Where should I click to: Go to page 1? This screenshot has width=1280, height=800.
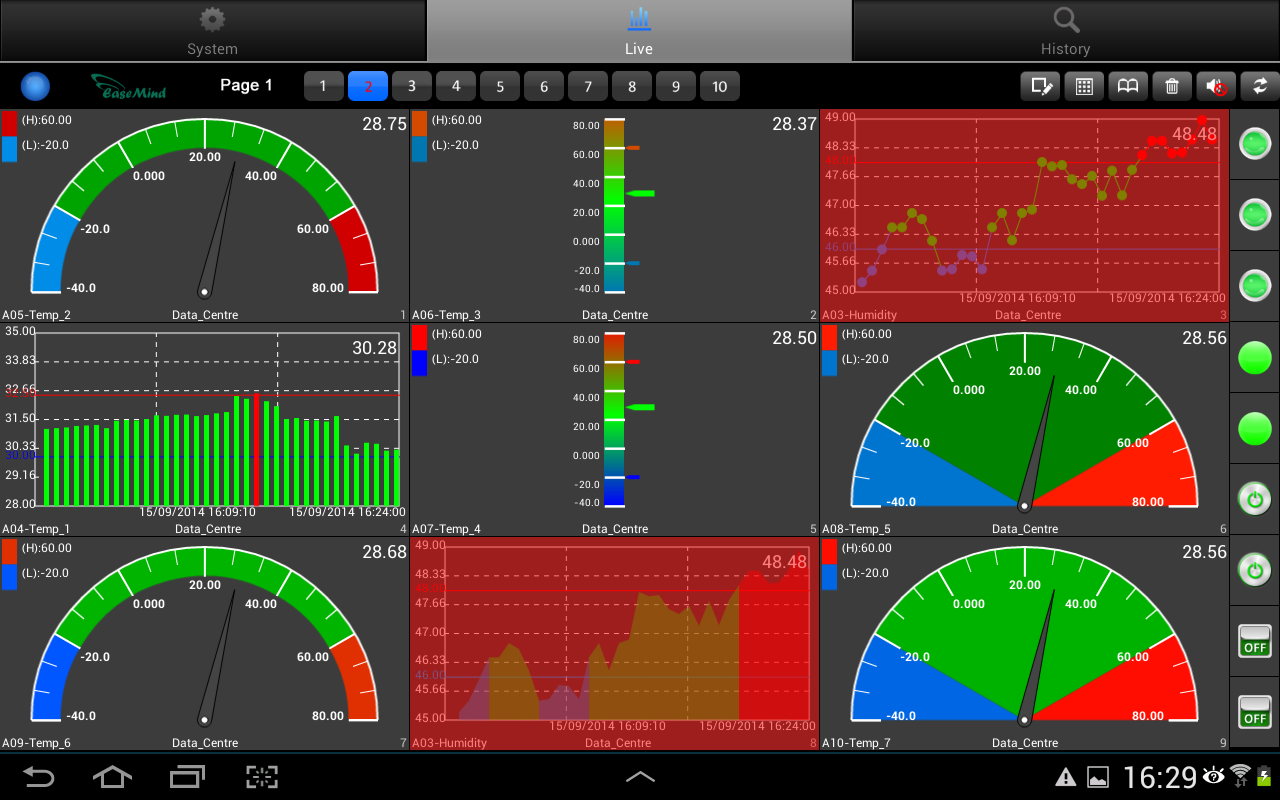click(x=323, y=86)
